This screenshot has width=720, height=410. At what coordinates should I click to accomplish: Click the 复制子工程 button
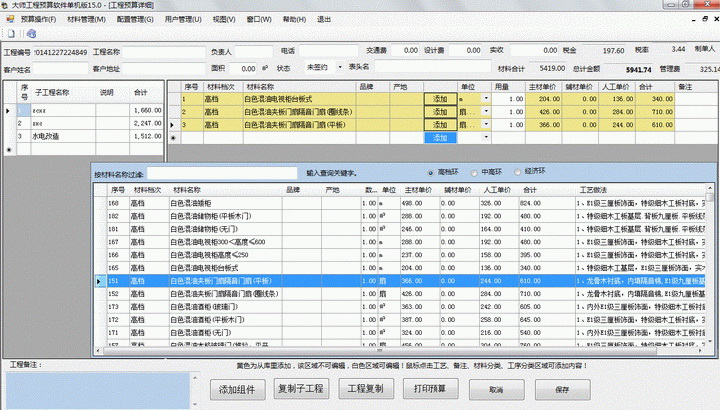click(301, 389)
